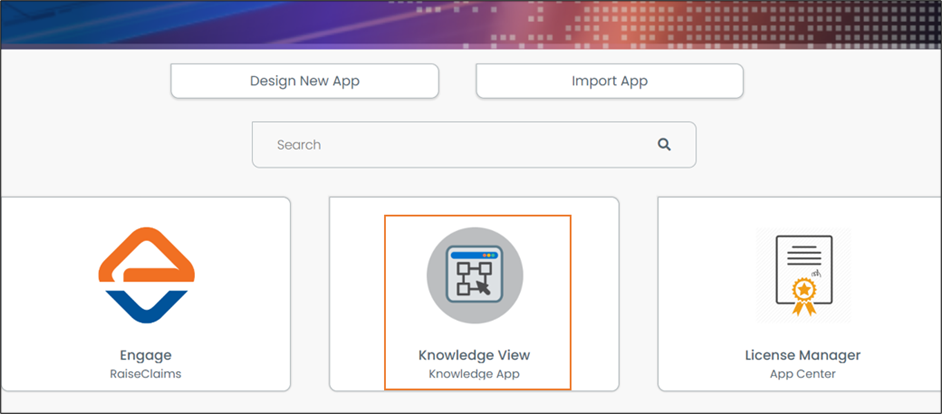Click the RaiseClaims subtitle under Engage

point(146,374)
